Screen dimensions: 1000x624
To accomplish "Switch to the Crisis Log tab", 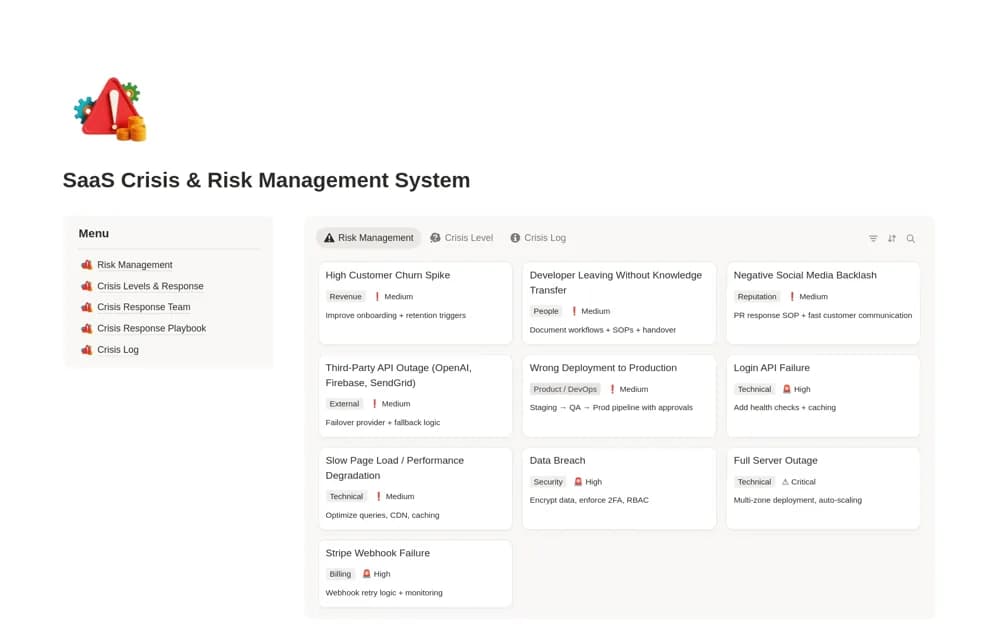I will pyautogui.click(x=538, y=238).
